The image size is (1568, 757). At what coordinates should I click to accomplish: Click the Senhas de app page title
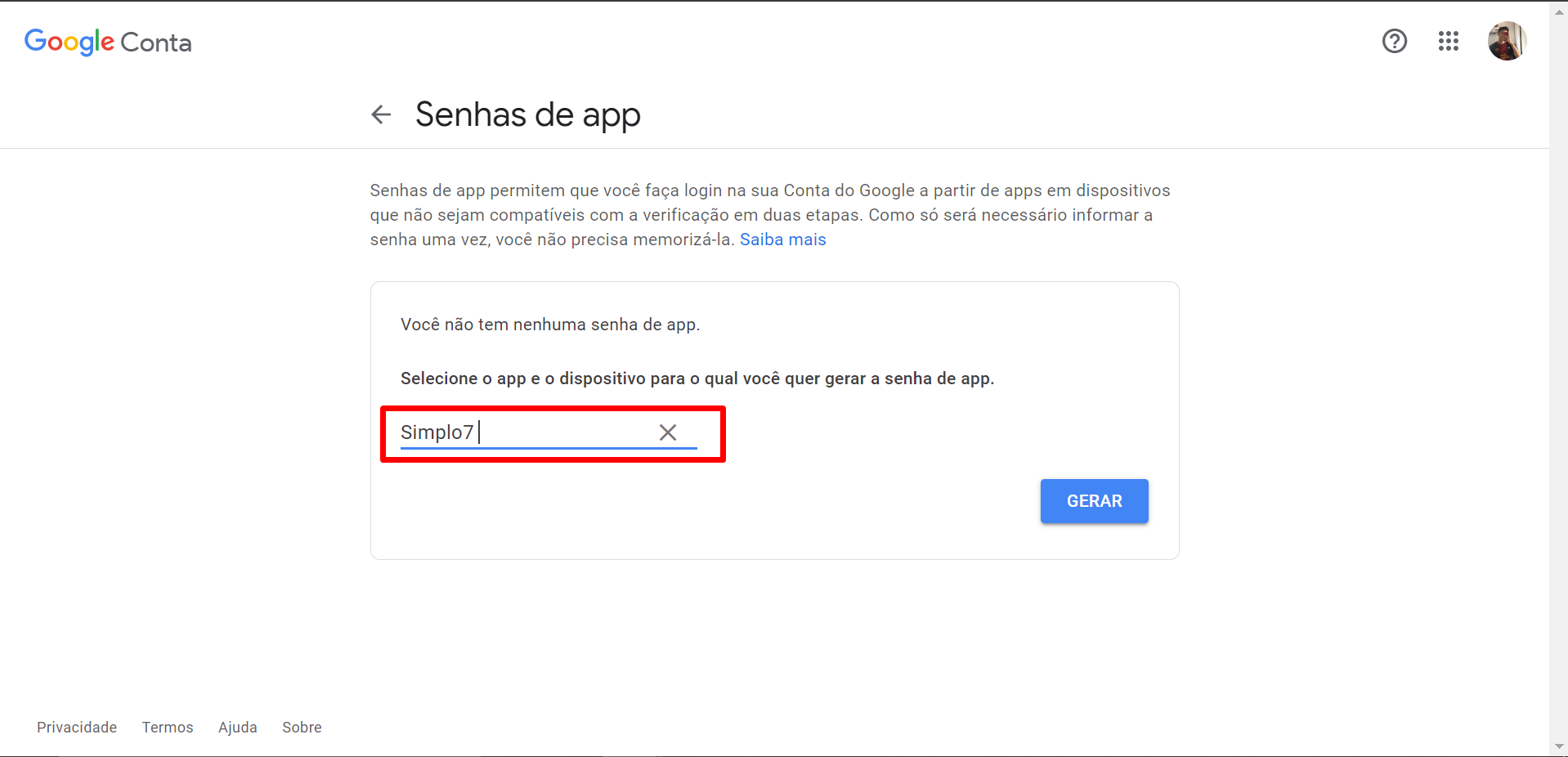[527, 115]
